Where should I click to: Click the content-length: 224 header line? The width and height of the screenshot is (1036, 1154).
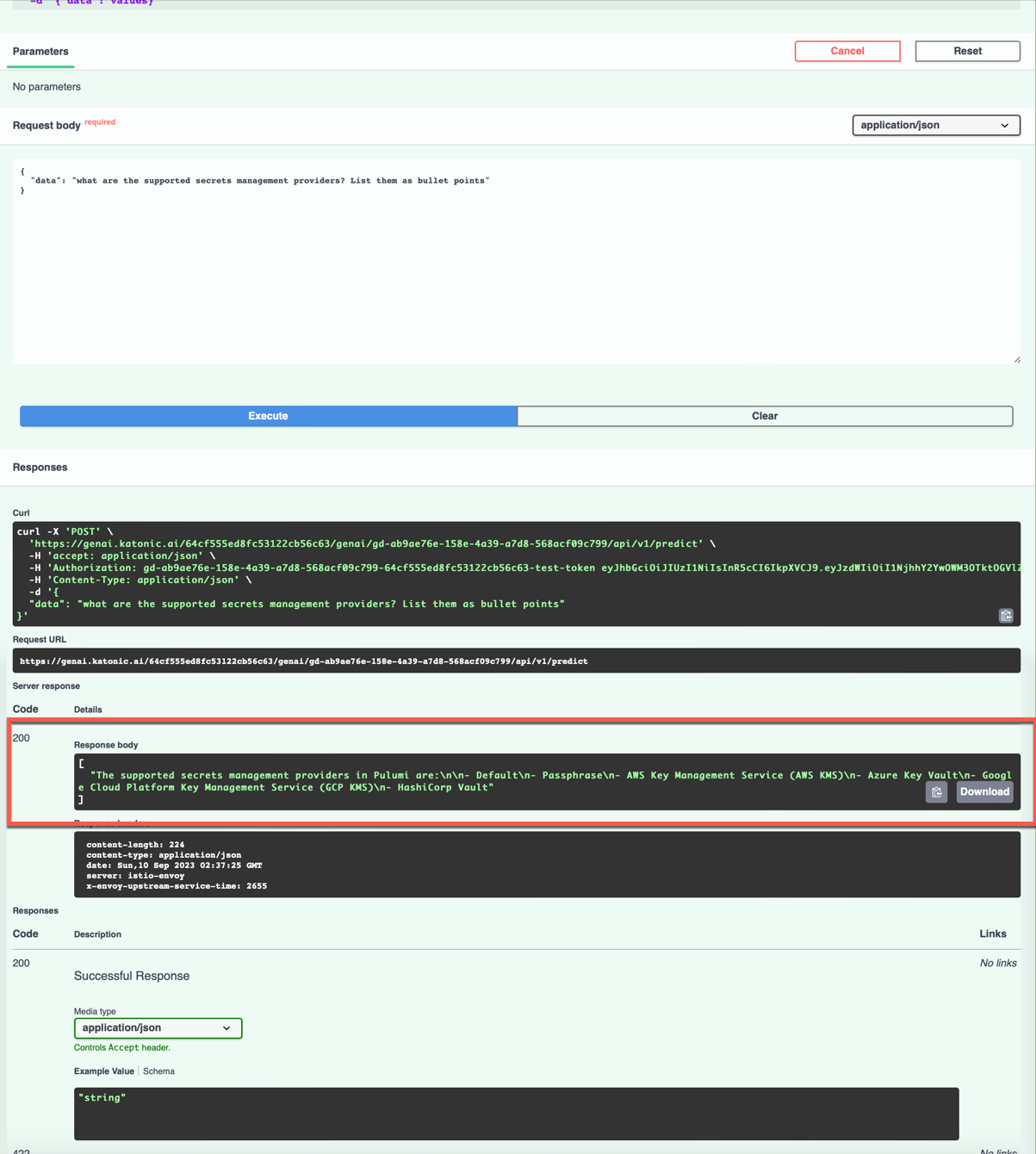coord(135,845)
